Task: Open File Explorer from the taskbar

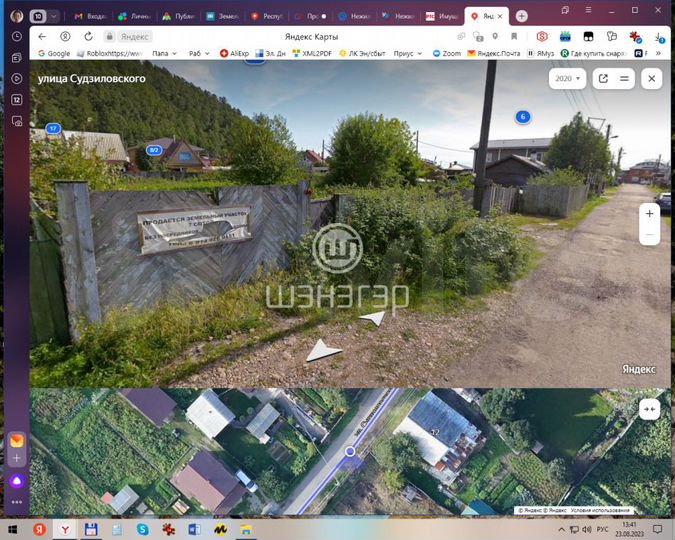Action: tap(246, 529)
